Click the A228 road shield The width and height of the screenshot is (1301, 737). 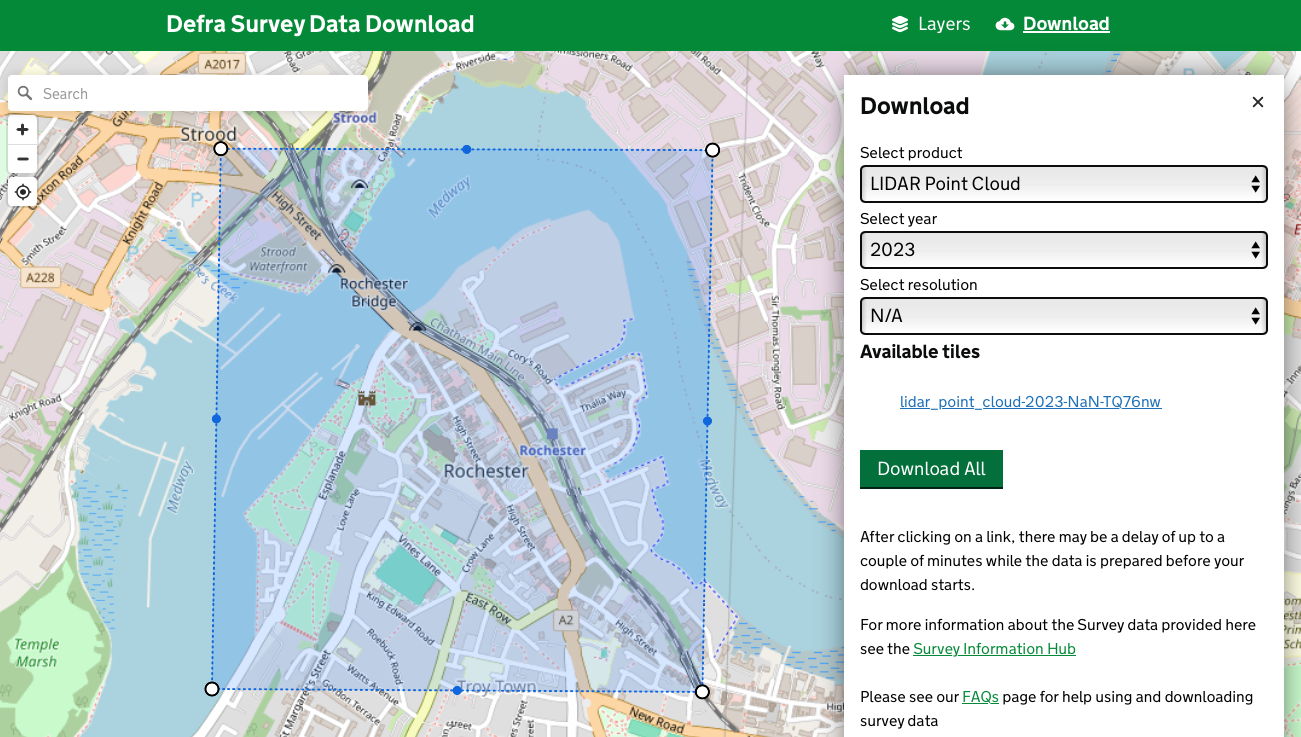click(38, 277)
